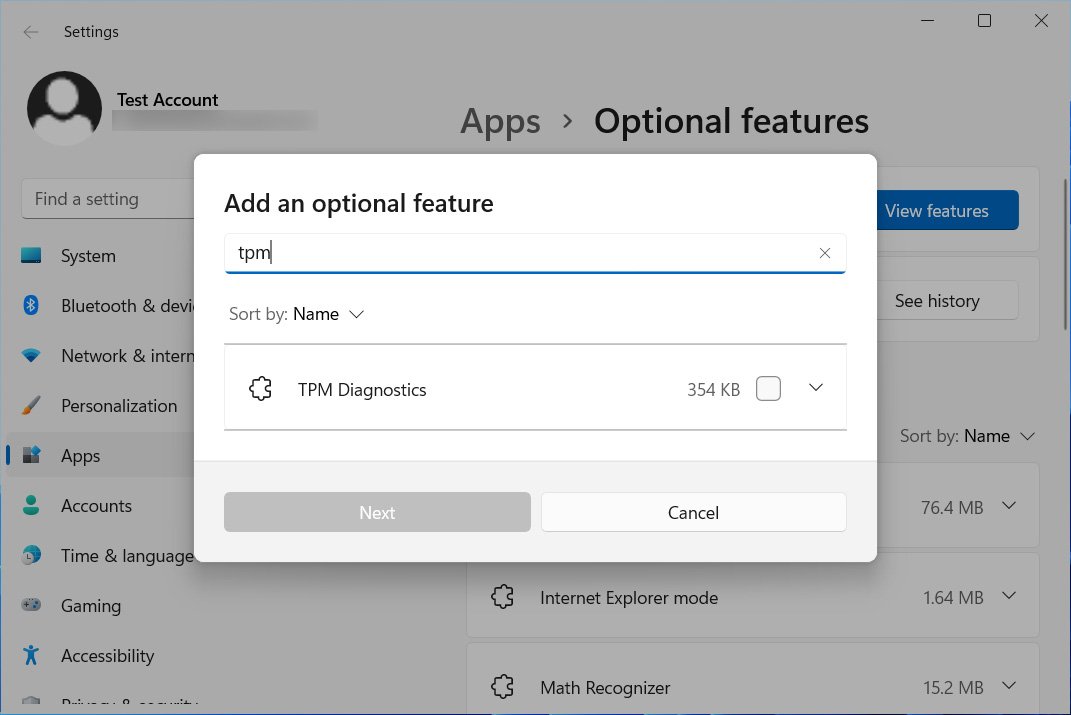The width and height of the screenshot is (1071, 715).
Task: Click the Network wifi icon in sidebar
Action: 31,356
